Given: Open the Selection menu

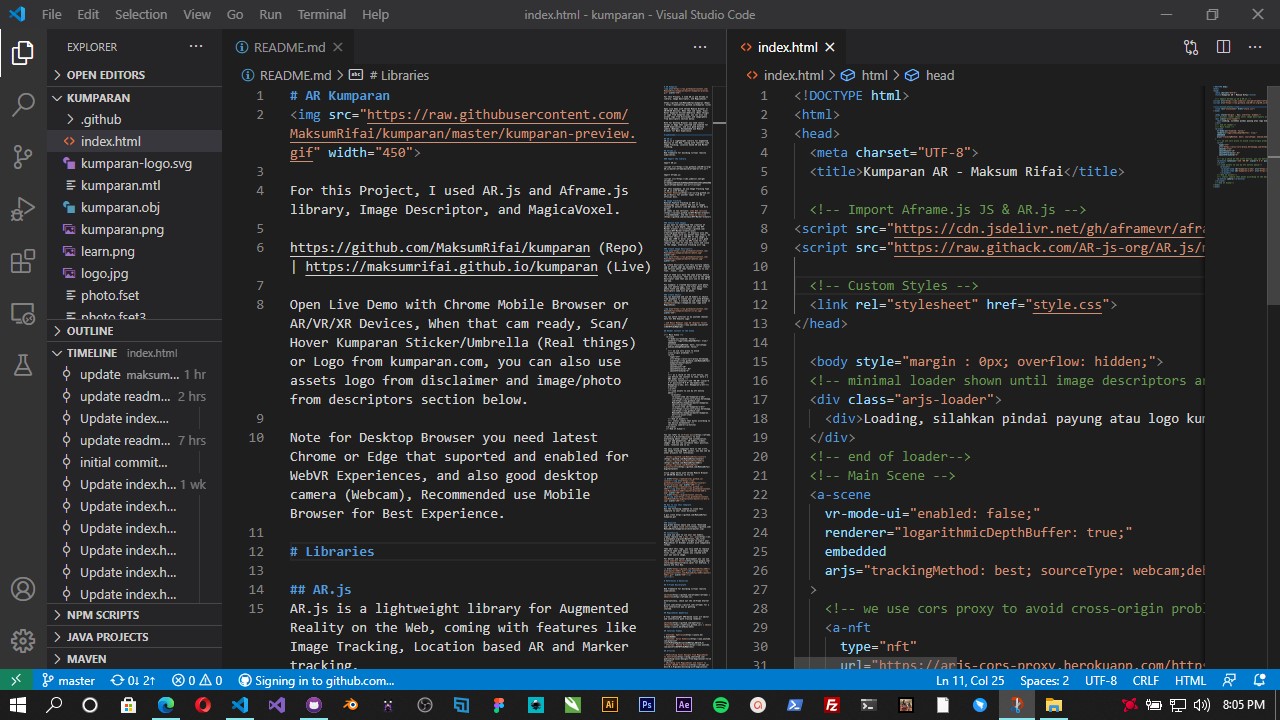Looking at the screenshot, I should [141, 14].
